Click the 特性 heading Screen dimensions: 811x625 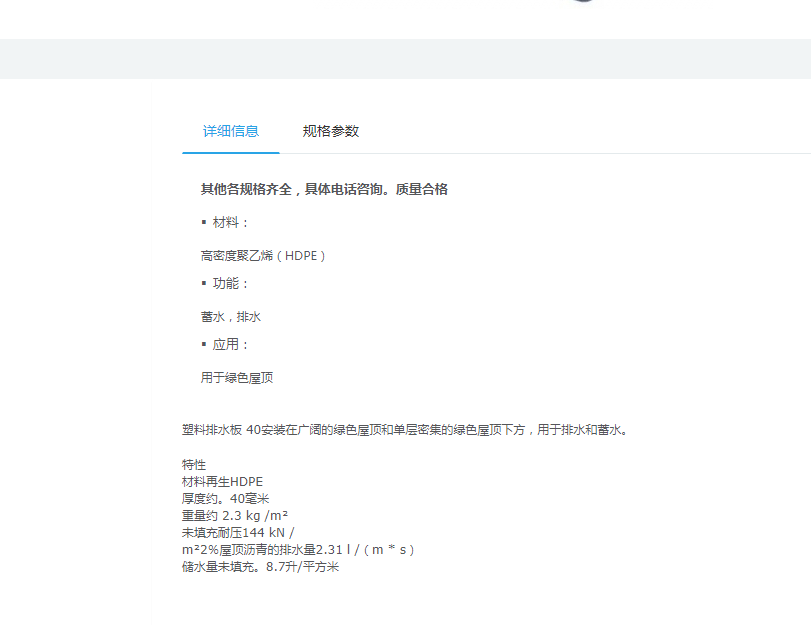(x=194, y=465)
